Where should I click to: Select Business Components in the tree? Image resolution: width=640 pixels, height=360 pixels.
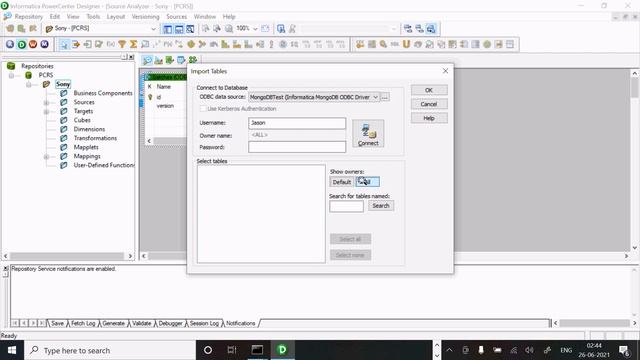tap(103, 93)
